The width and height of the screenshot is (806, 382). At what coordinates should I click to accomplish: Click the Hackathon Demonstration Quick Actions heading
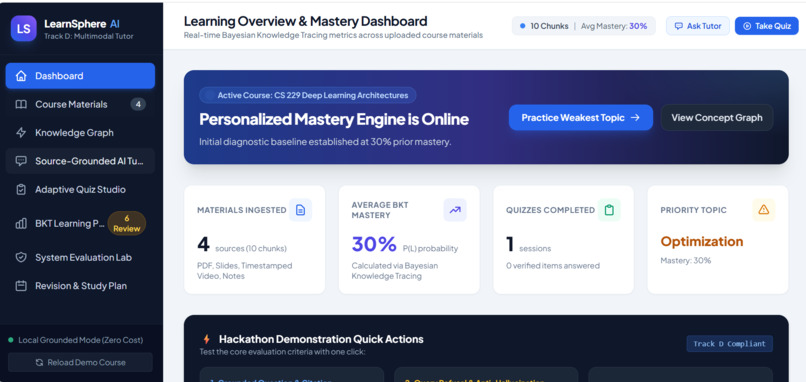[x=321, y=339]
